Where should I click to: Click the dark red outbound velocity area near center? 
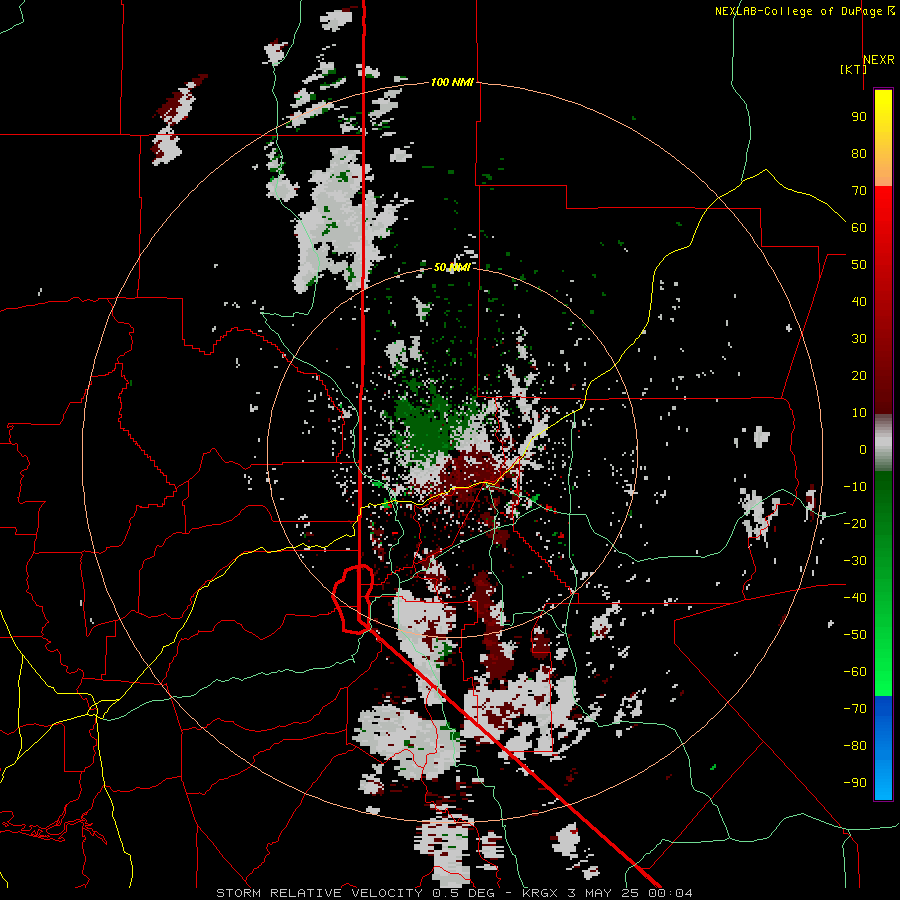click(x=472, y=470)
